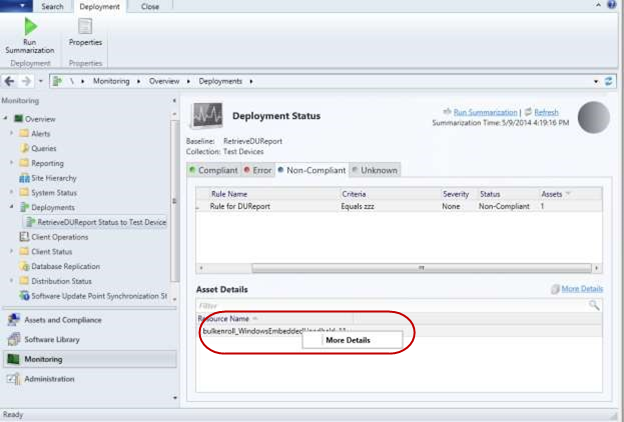Click the Refresh link in Deployment Status
Image resolution: width=624 pixels, height=422 pixels.
[546, 112]
